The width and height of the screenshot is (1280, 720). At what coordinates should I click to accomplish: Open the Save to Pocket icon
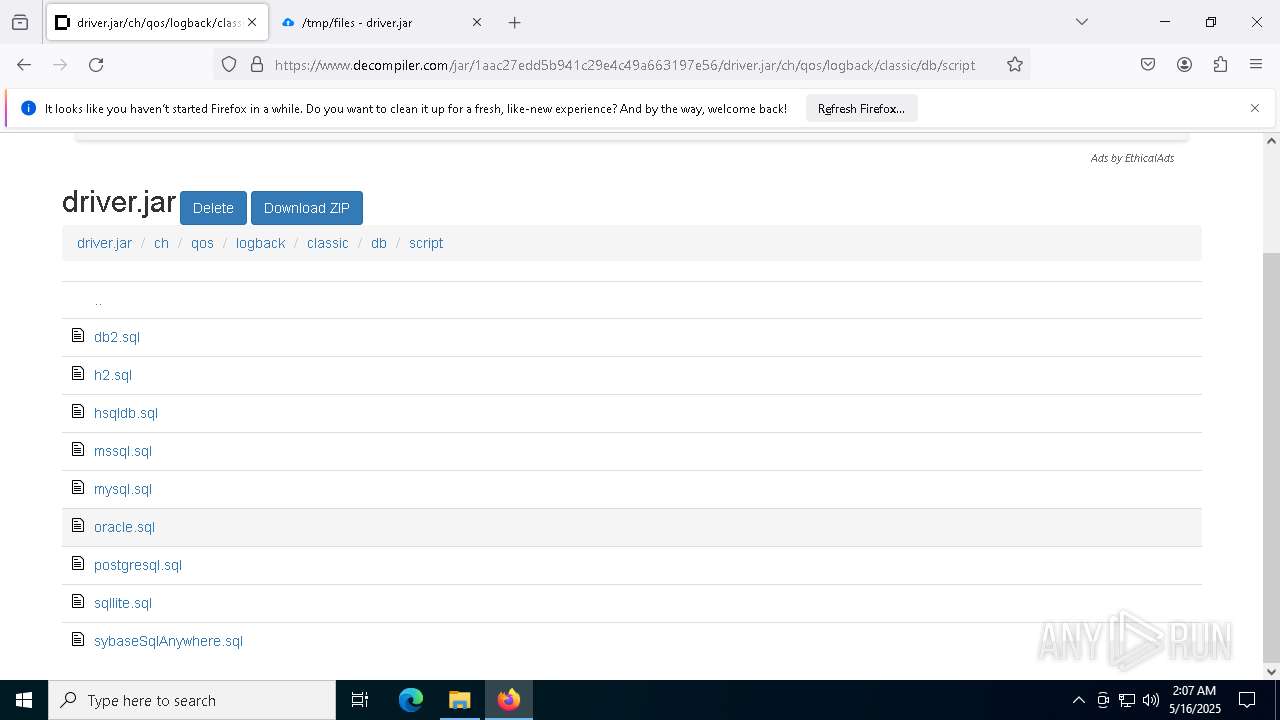pos(1148,64)
